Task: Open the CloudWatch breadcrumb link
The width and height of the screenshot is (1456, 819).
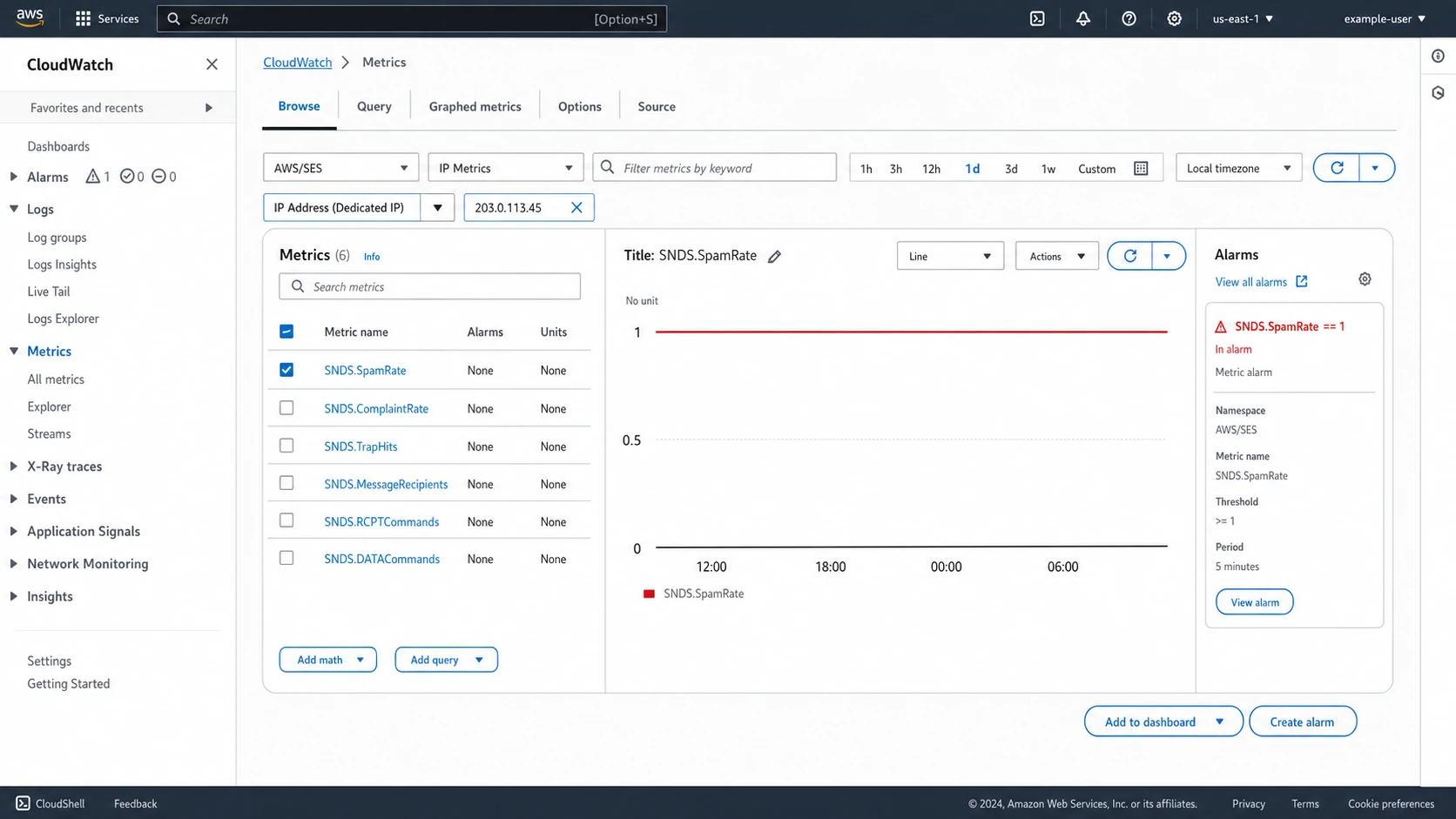Action: coord(297,62)
